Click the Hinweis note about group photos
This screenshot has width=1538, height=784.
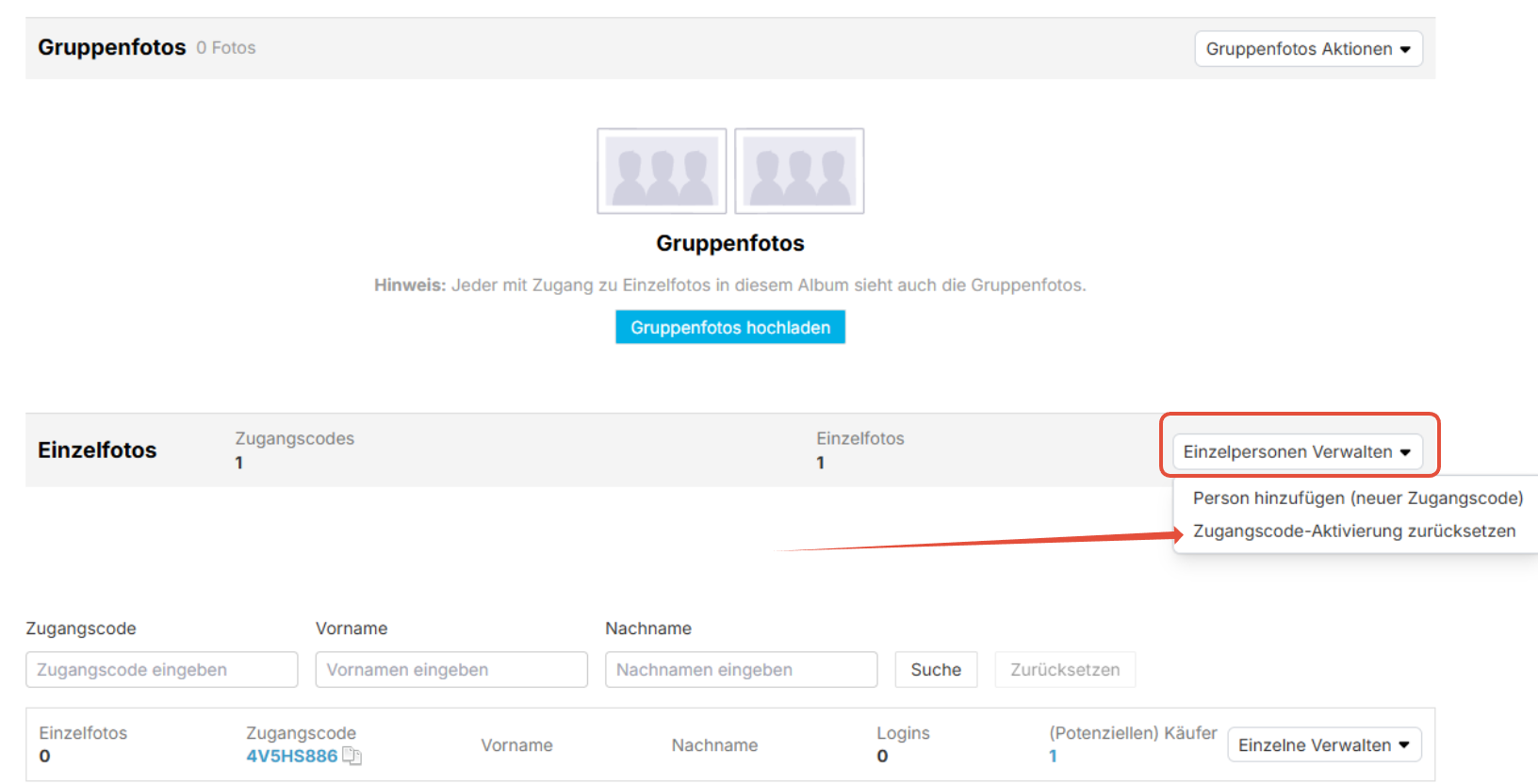[x=730, y=285]
